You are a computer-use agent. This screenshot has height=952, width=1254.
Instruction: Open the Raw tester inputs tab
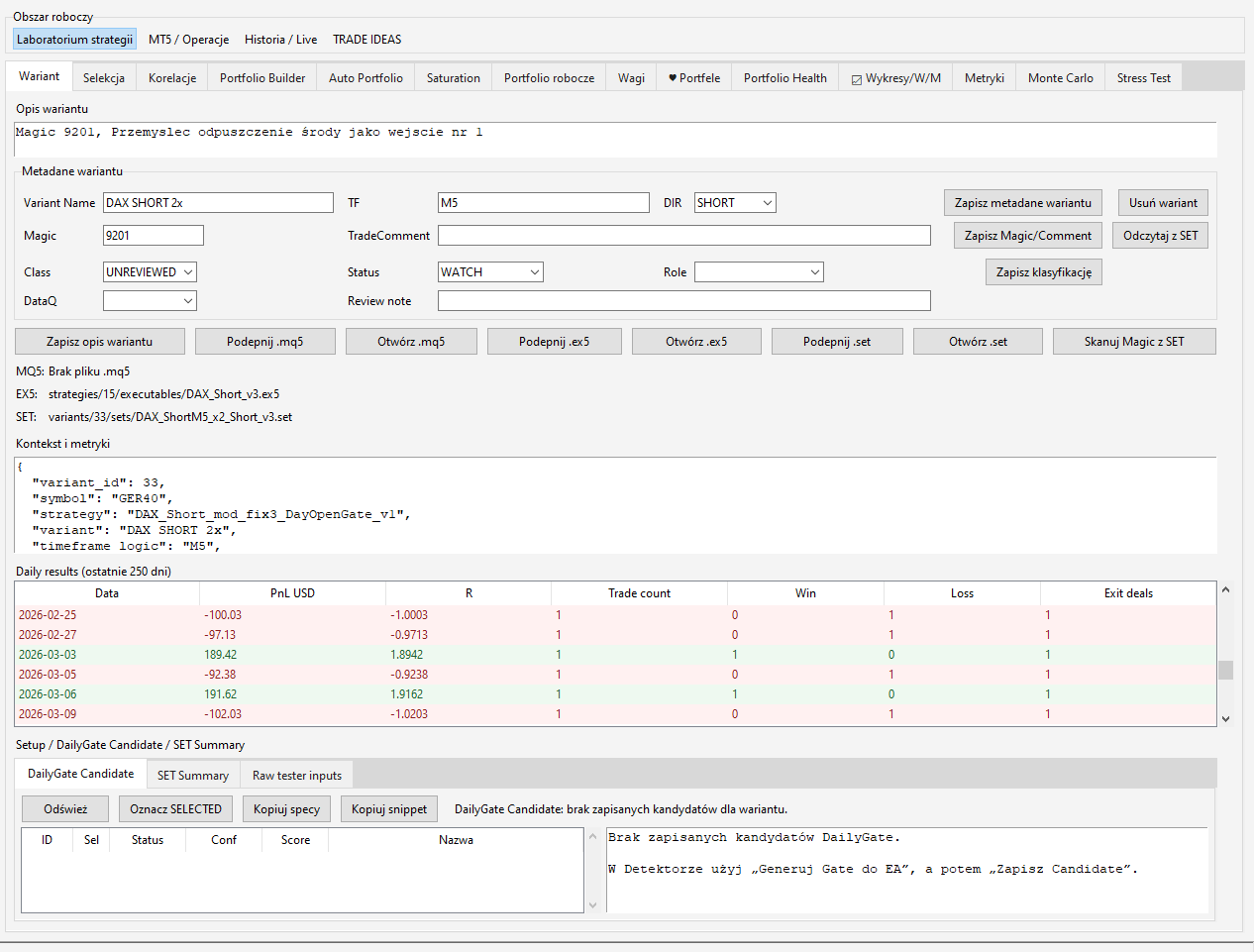tap(297, 776)
